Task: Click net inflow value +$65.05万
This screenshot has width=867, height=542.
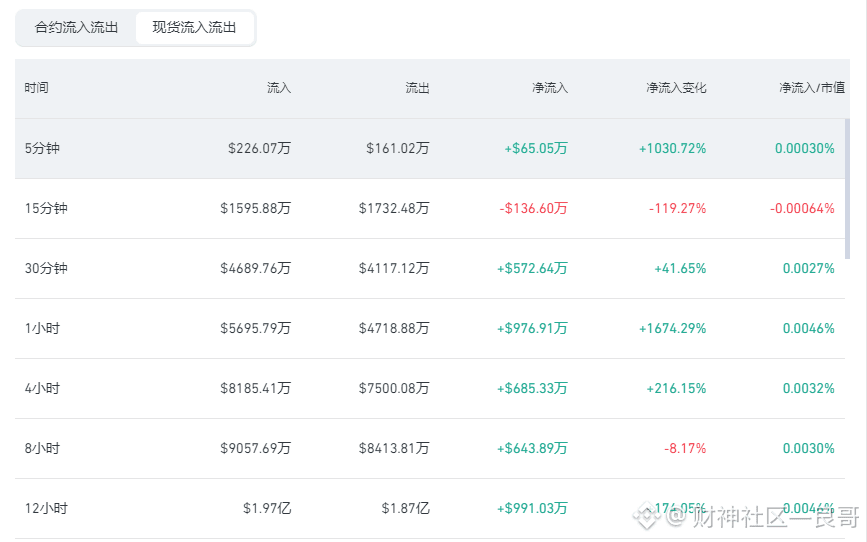Action: point(536,148)
